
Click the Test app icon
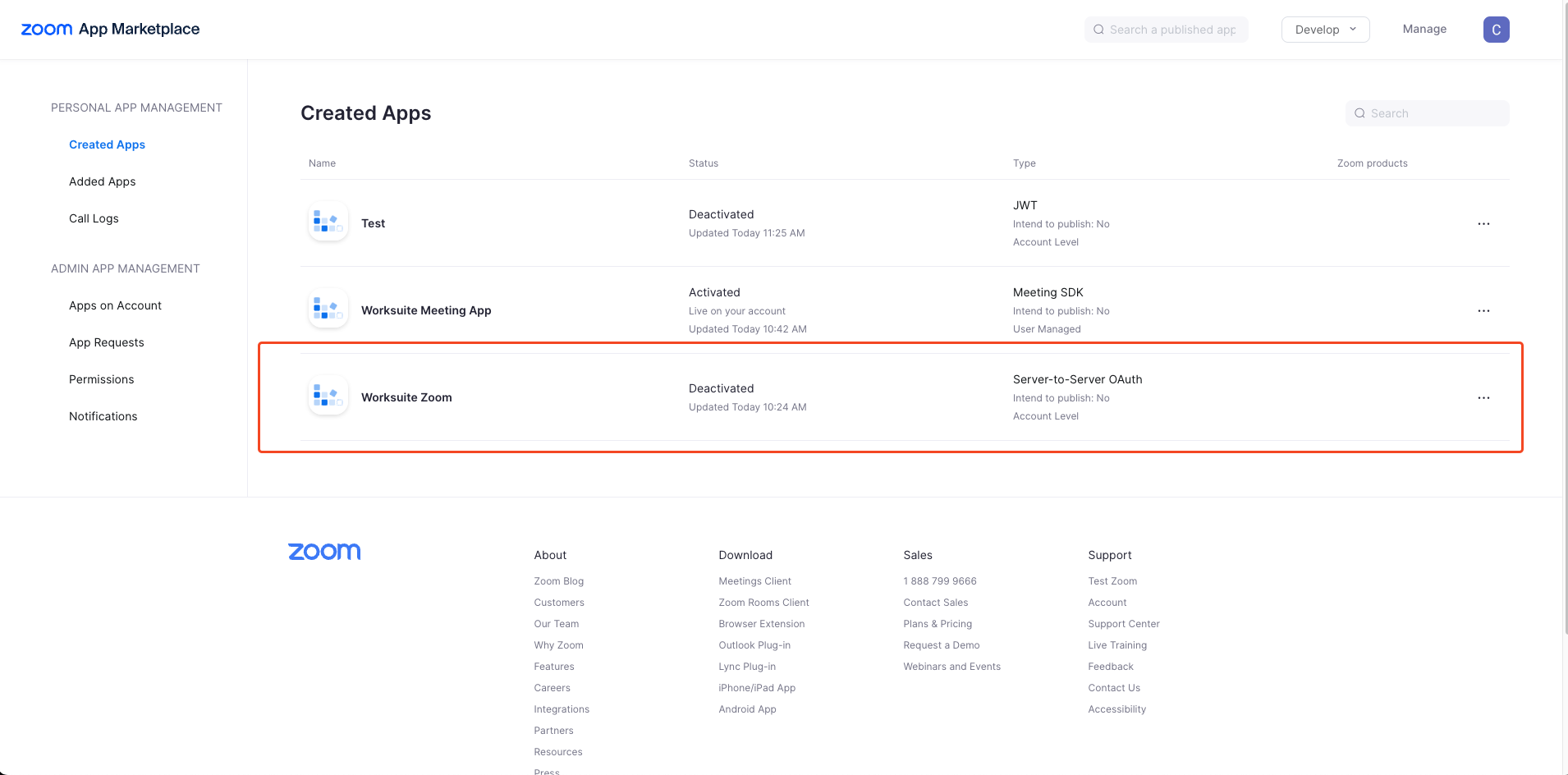pyautogui.click(x=328, y=222)
